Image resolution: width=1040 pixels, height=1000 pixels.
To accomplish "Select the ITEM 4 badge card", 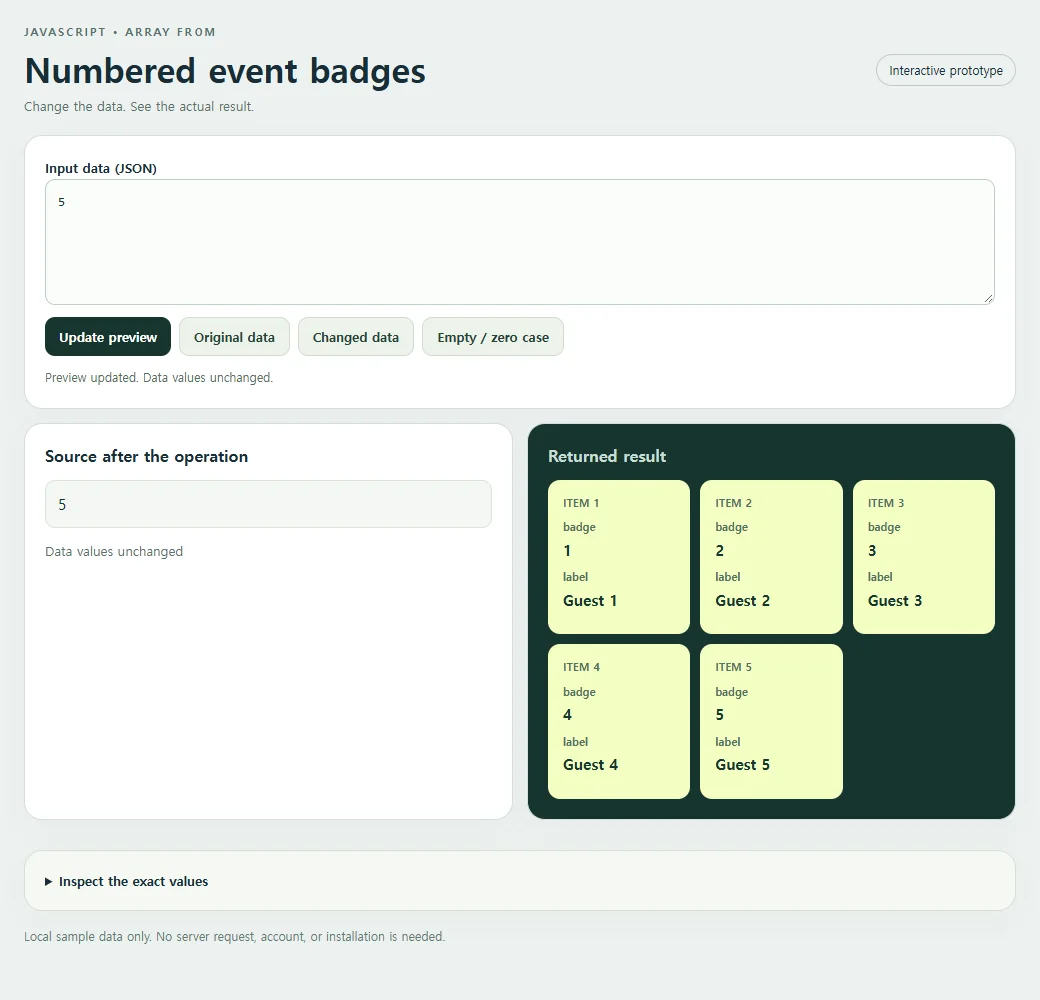I will click(619, 721).
